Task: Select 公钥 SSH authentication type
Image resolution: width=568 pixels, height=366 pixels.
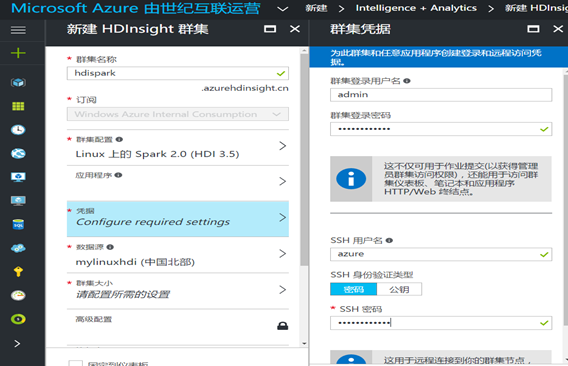Action: 399,289
